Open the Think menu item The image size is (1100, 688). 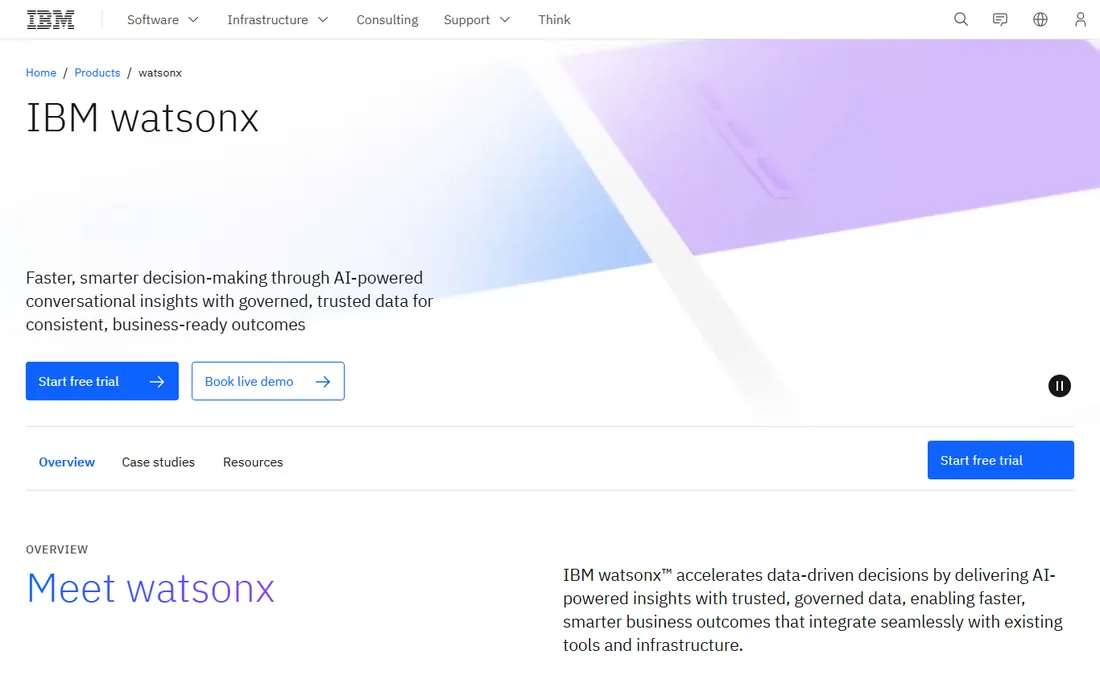click(x=554, y=20)
